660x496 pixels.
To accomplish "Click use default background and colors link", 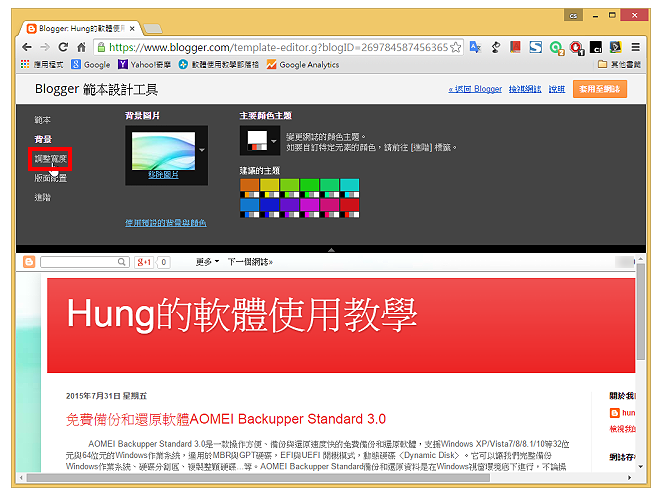I will pos(165,223).
